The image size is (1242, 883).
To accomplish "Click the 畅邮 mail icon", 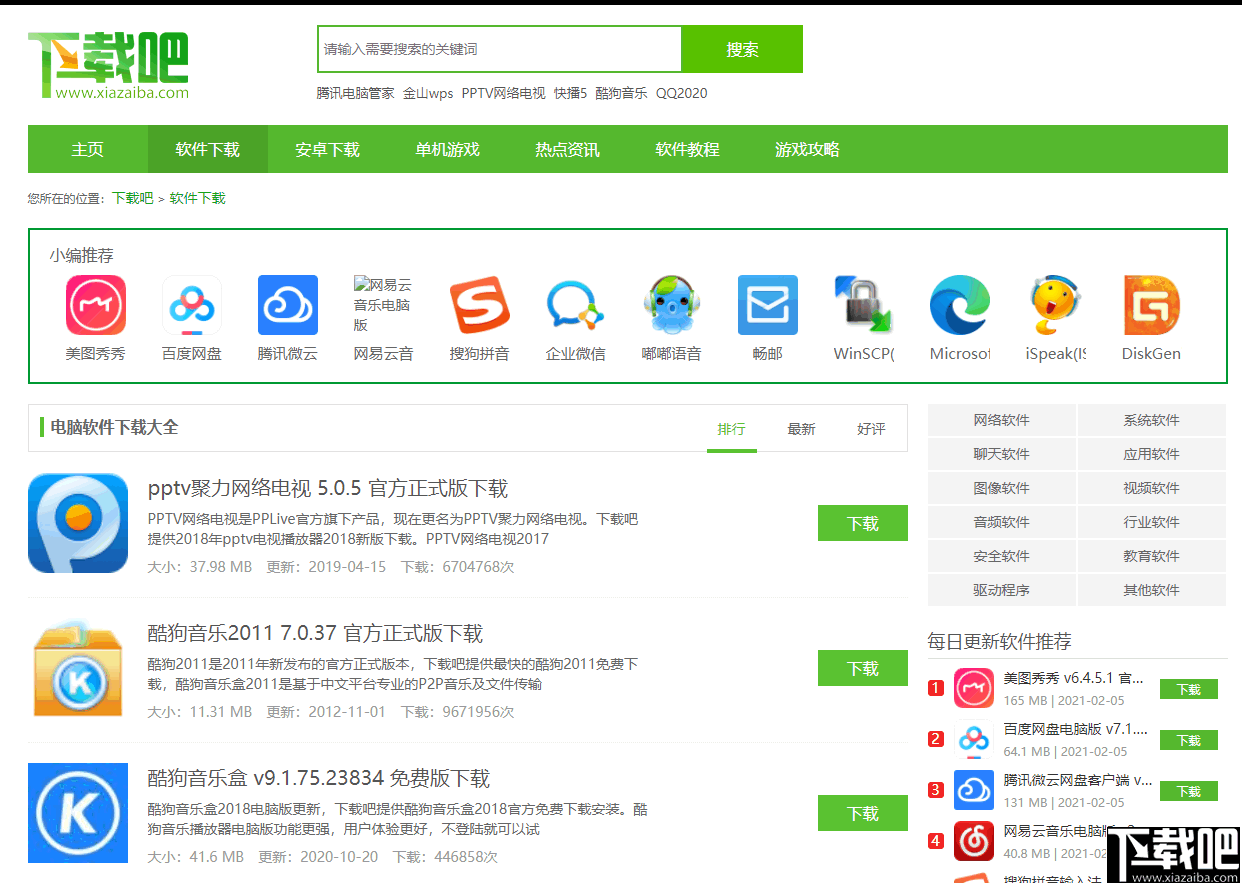I will click(767, 305).
